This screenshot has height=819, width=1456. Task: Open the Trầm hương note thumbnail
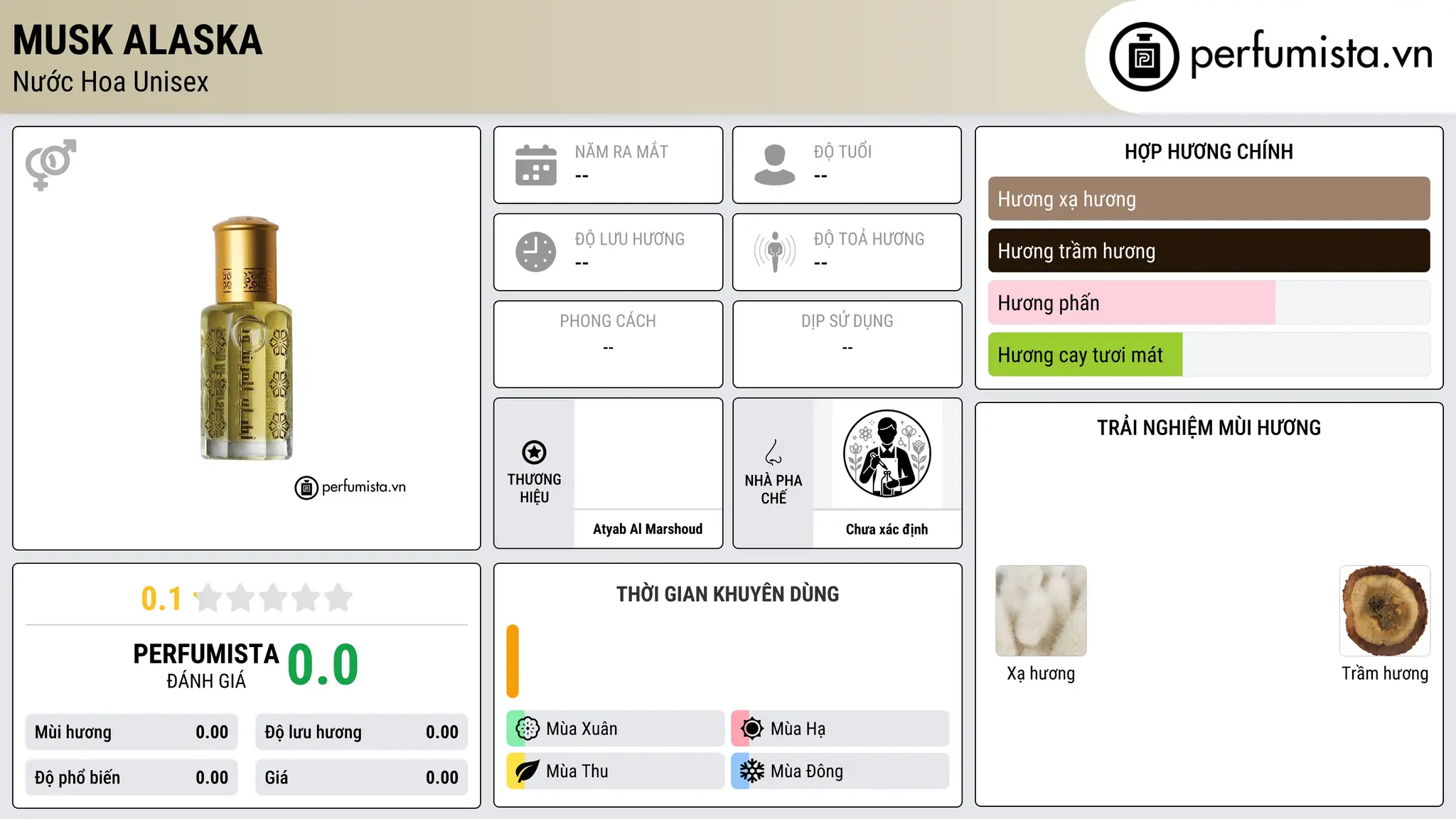point(1385,611)
